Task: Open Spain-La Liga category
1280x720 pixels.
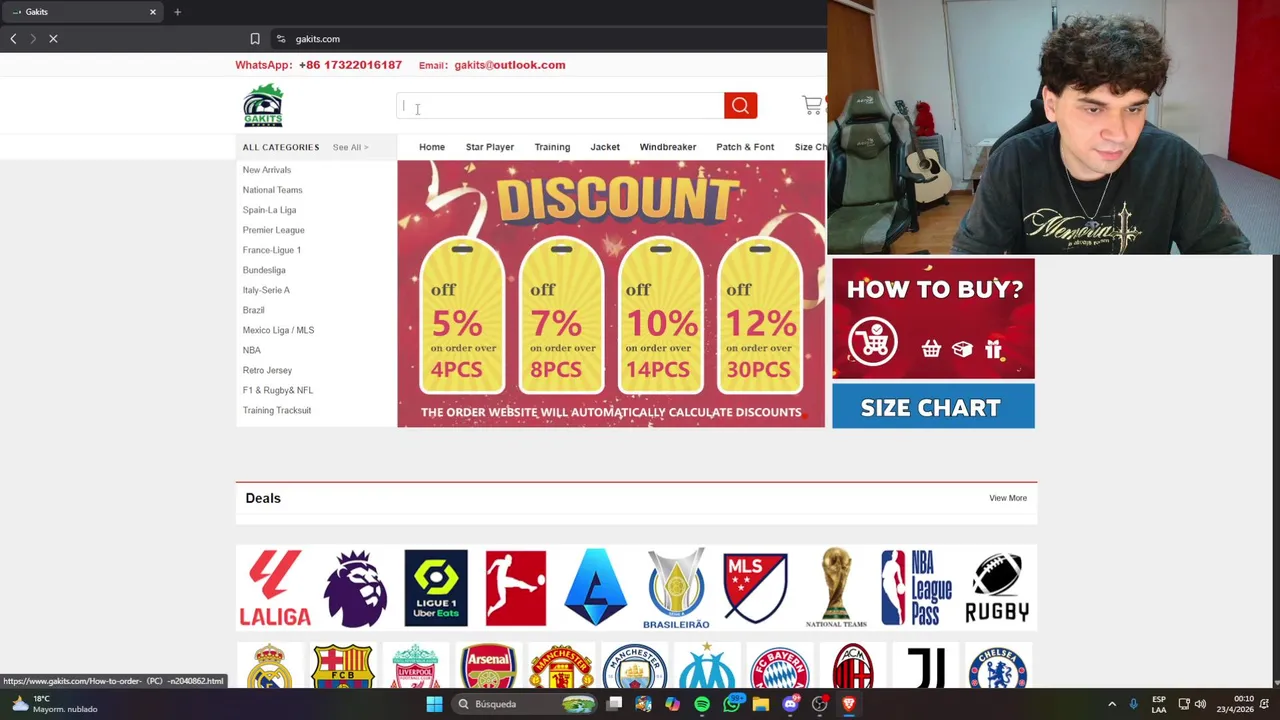Action: 269,210
